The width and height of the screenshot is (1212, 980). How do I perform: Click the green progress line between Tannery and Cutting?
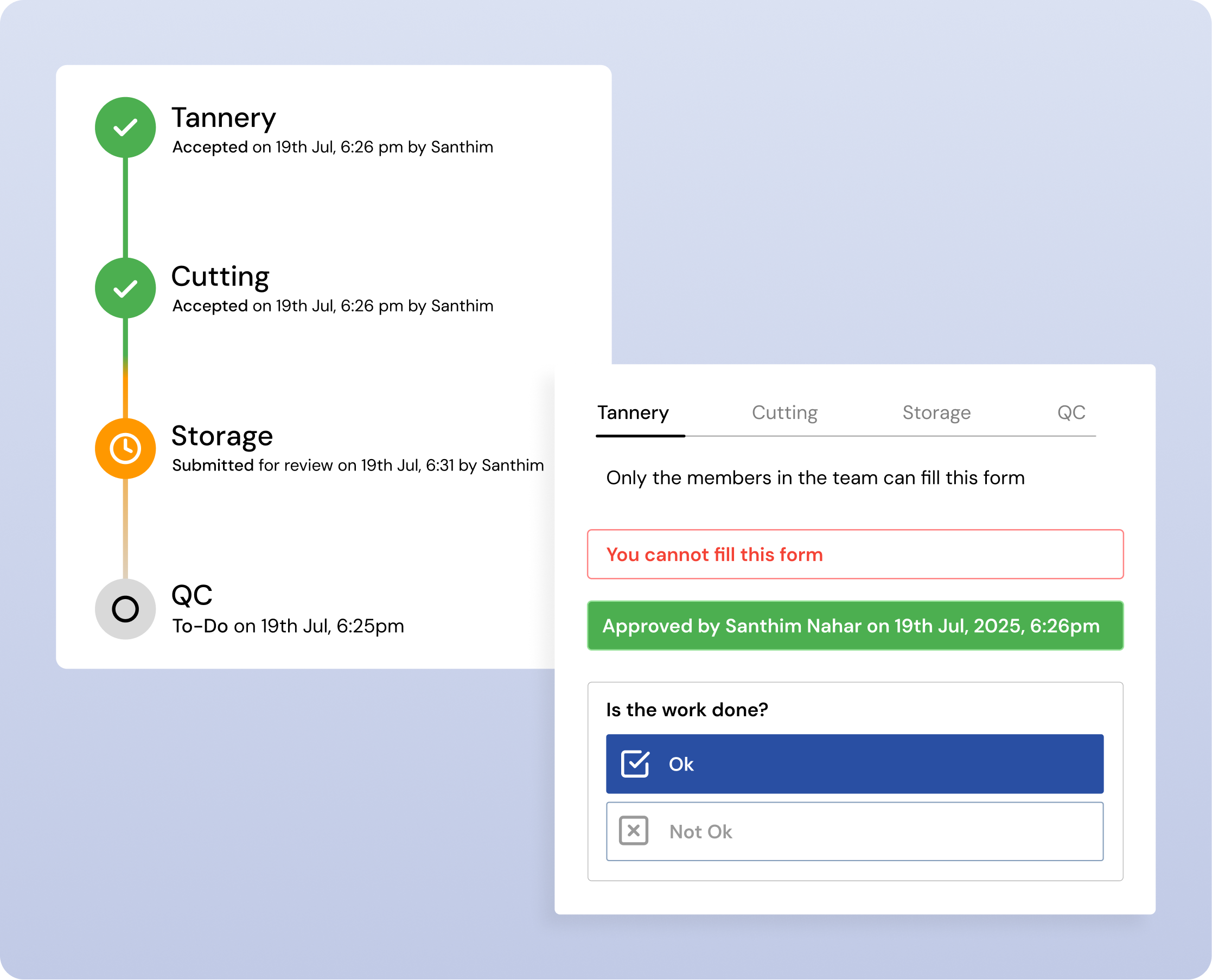[x=125, y=207]
